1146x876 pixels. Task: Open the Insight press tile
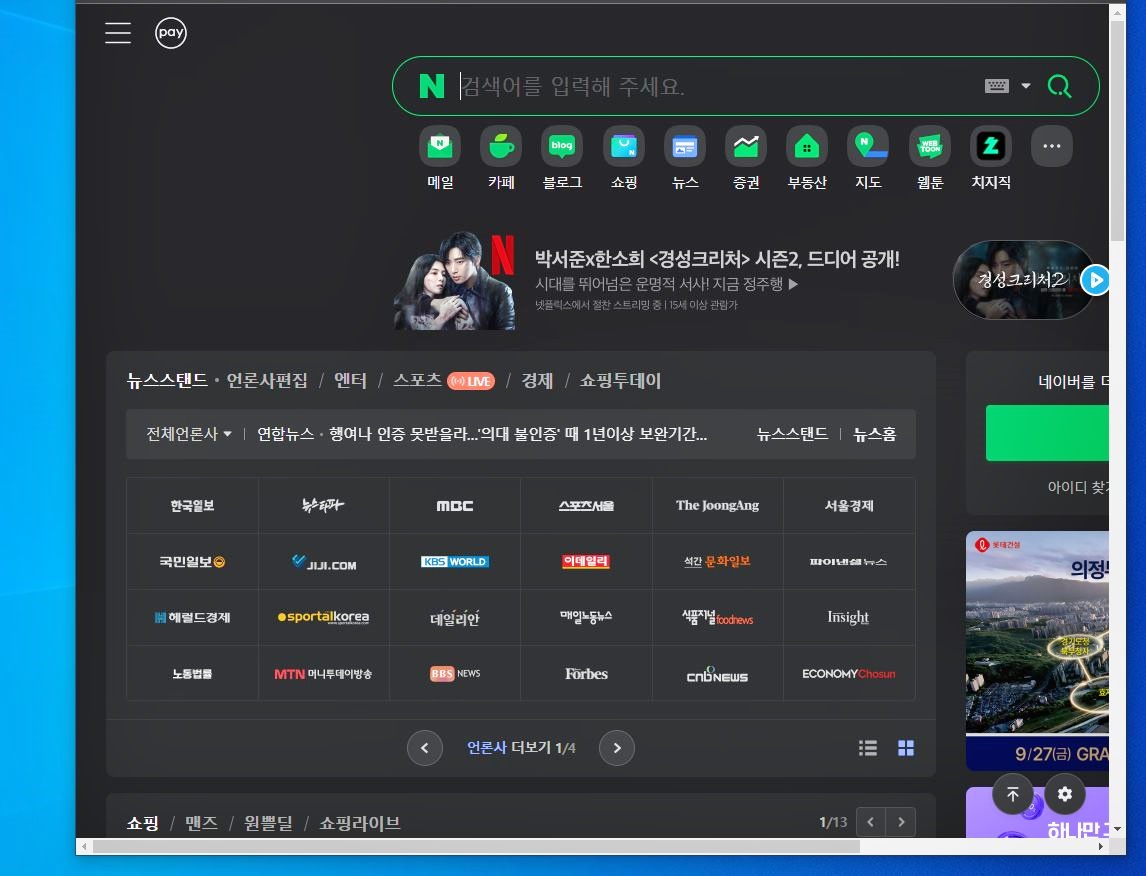tap(849, 617)
